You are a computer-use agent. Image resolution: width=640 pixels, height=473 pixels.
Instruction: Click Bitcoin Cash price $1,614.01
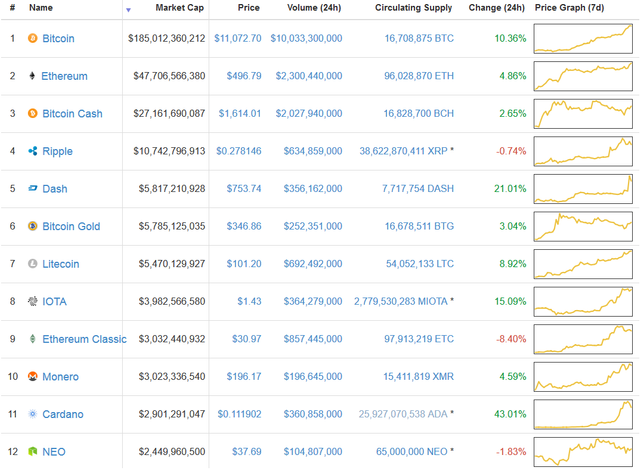click(x=240, y=113)
